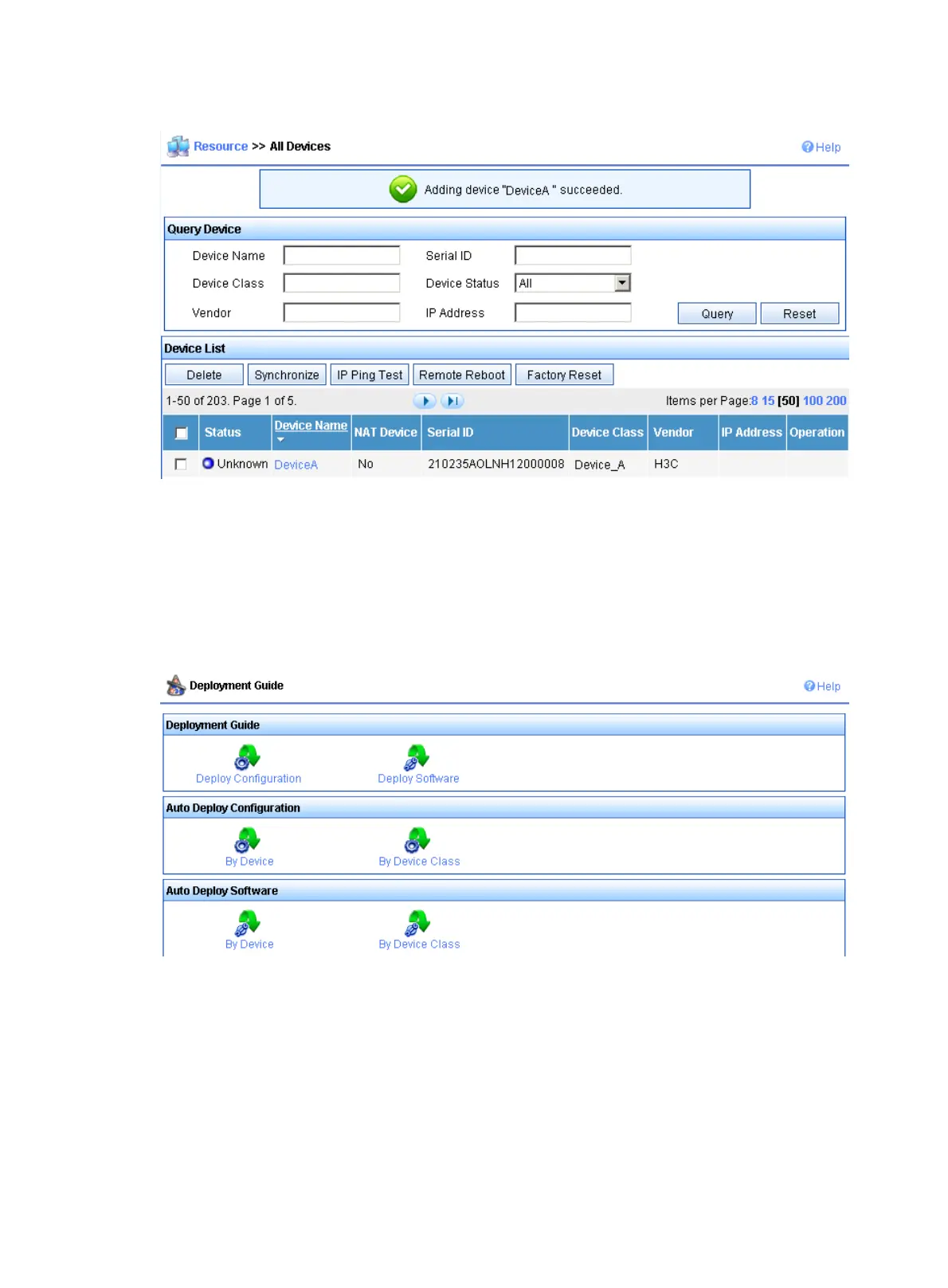Click the Unknown status indicator icon
Image resolution: width=948 pixels, height=1288 pixels.
coord(208,463)
